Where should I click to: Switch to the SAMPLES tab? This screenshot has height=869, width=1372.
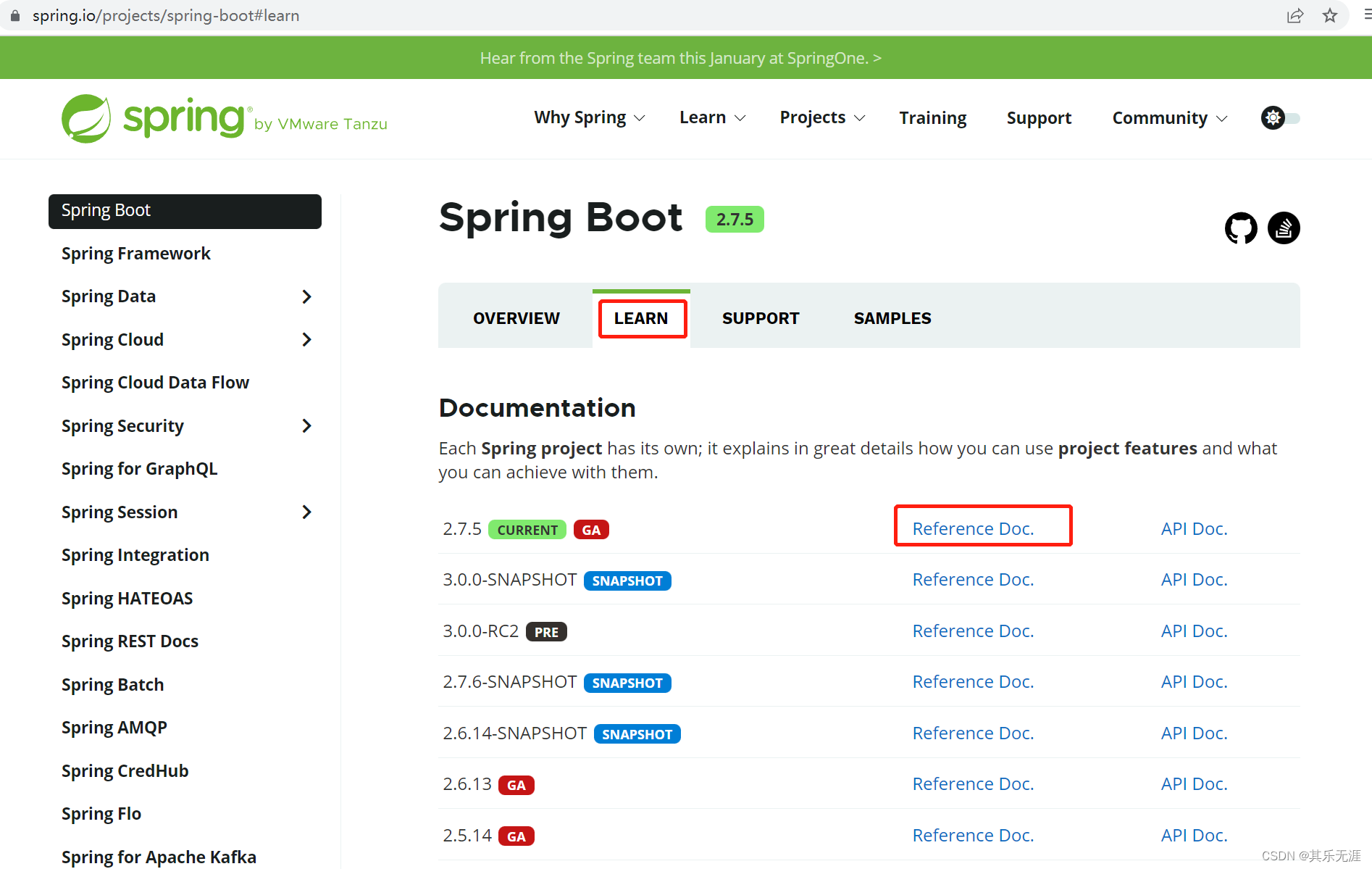pyautogui.click(x=892, y=318)
